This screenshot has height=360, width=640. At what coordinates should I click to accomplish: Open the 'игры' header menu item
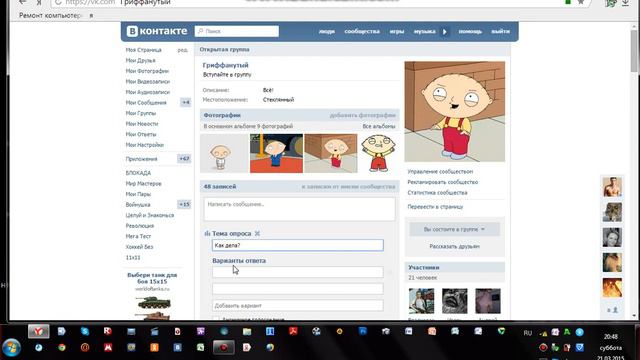pos(397,31)
